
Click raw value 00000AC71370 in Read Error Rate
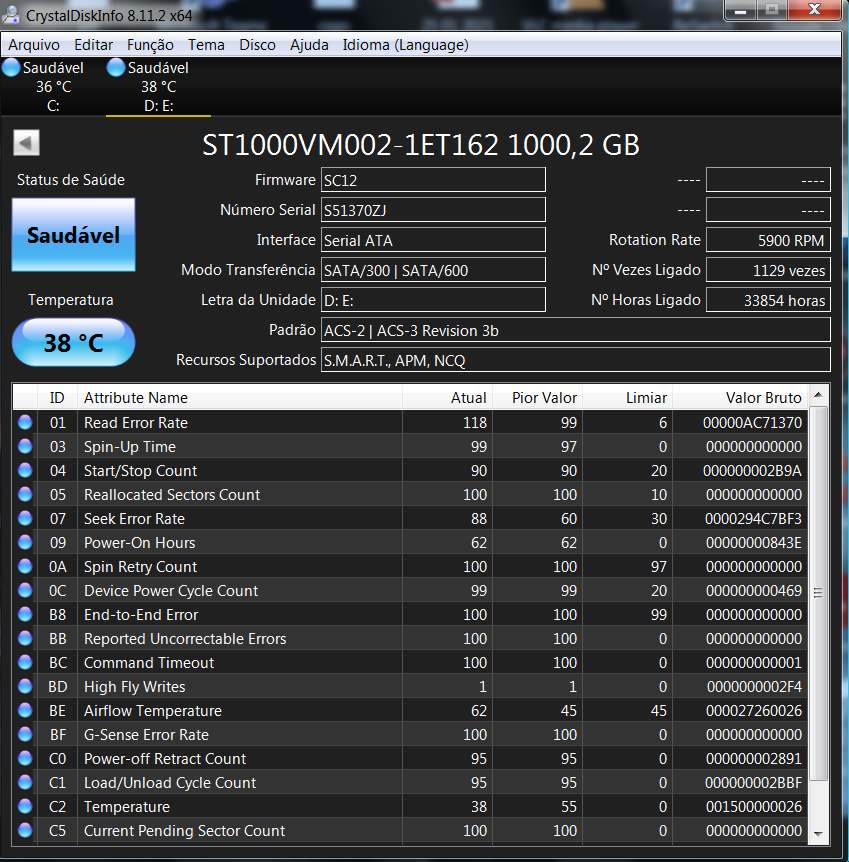[x=752, y=422]
